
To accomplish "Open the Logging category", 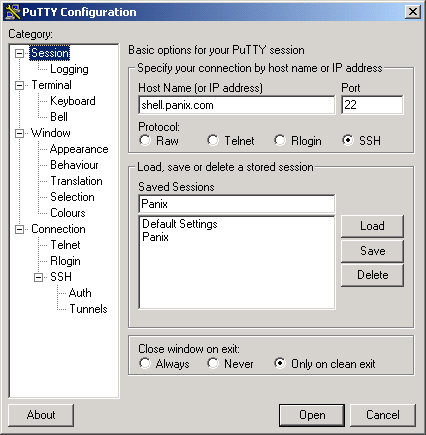I will point(69,69).
